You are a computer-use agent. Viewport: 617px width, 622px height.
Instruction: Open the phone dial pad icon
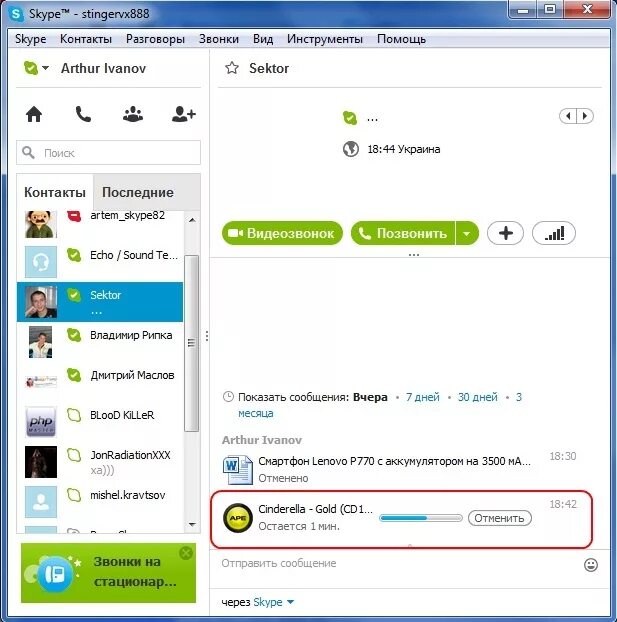83,114
